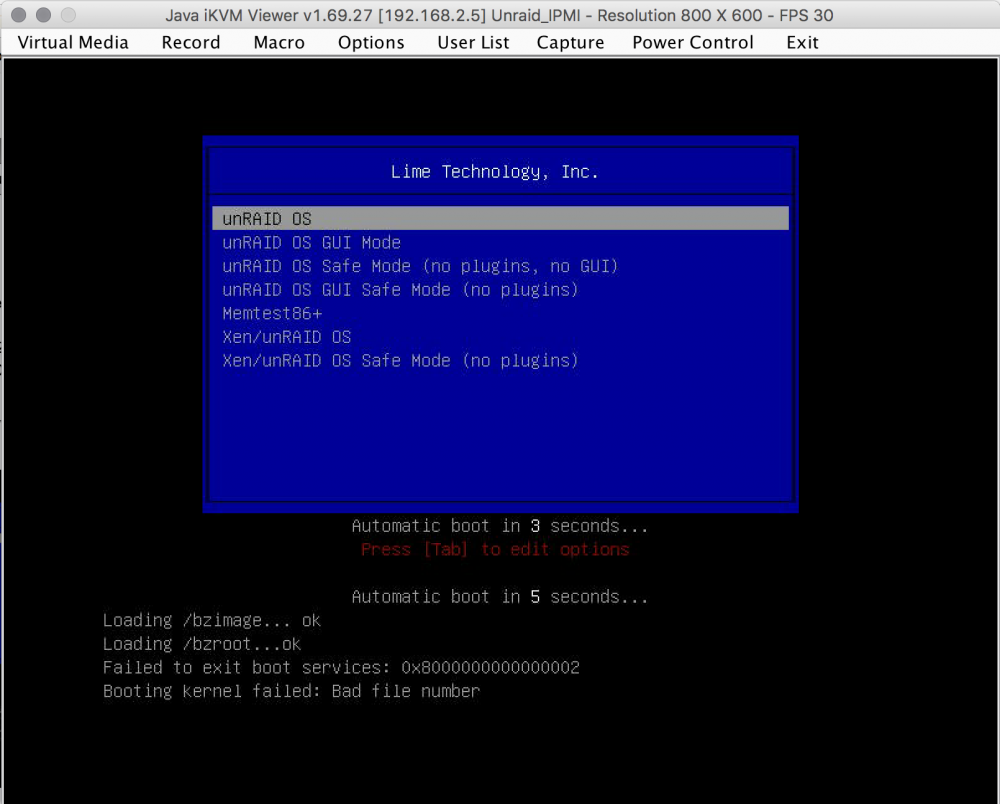Click Exit in the menu bar
This screenshot has width=1000, height=804.
(802, 43)
